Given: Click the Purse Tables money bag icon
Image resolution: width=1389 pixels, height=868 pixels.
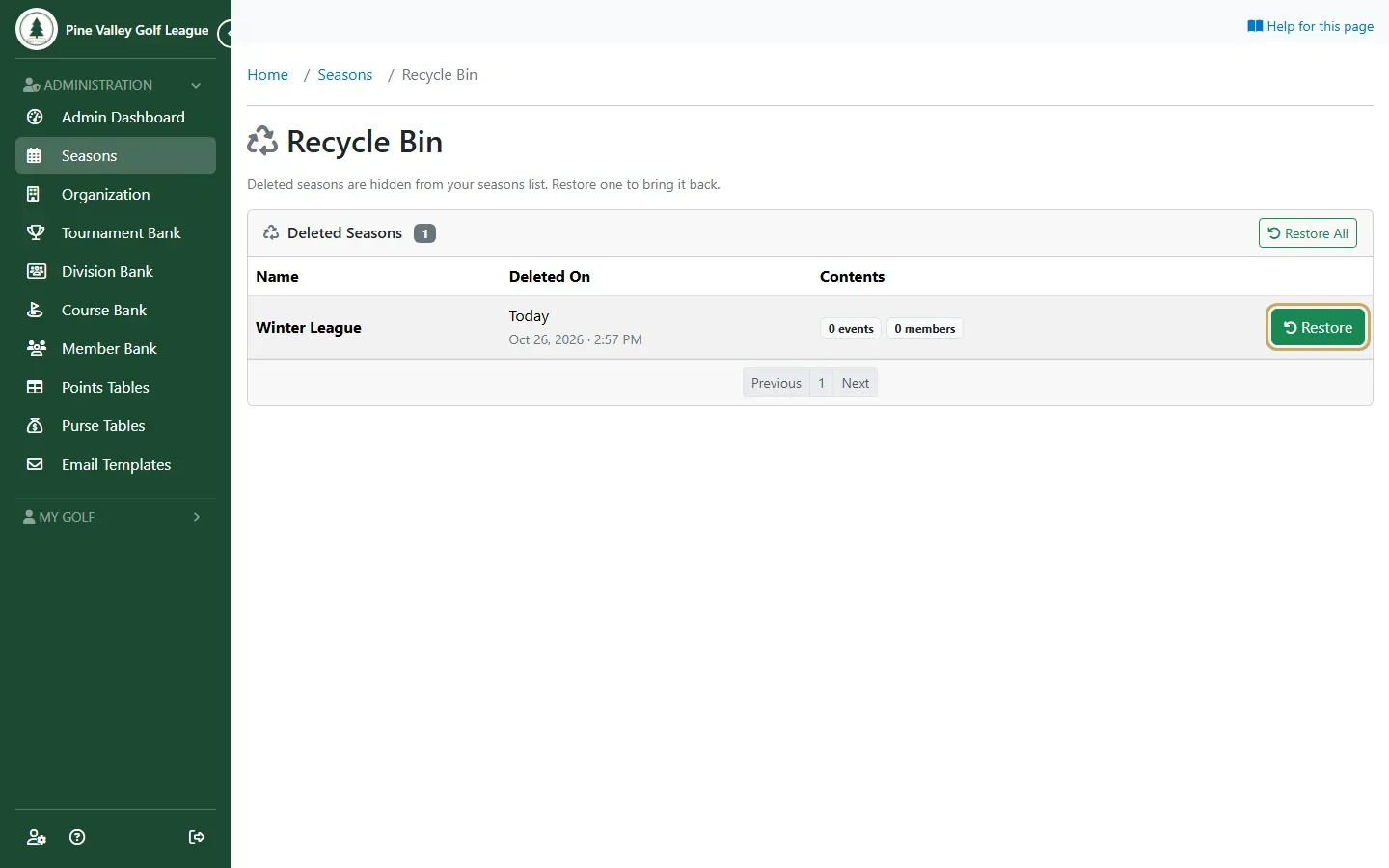Looking at the screenshot, I should pyautogui.click(x=35, y=425).
